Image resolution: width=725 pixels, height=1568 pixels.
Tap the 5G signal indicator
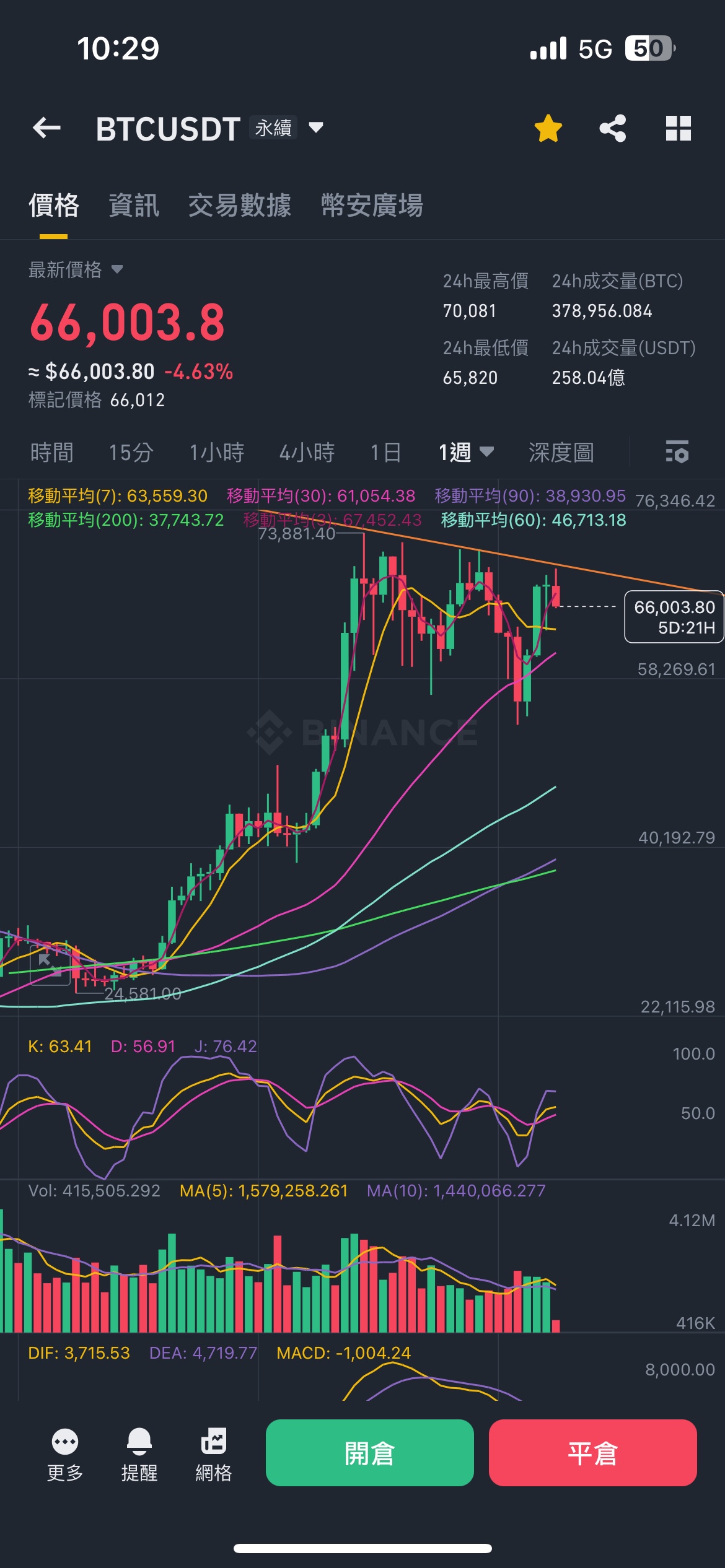click(595, 48)
